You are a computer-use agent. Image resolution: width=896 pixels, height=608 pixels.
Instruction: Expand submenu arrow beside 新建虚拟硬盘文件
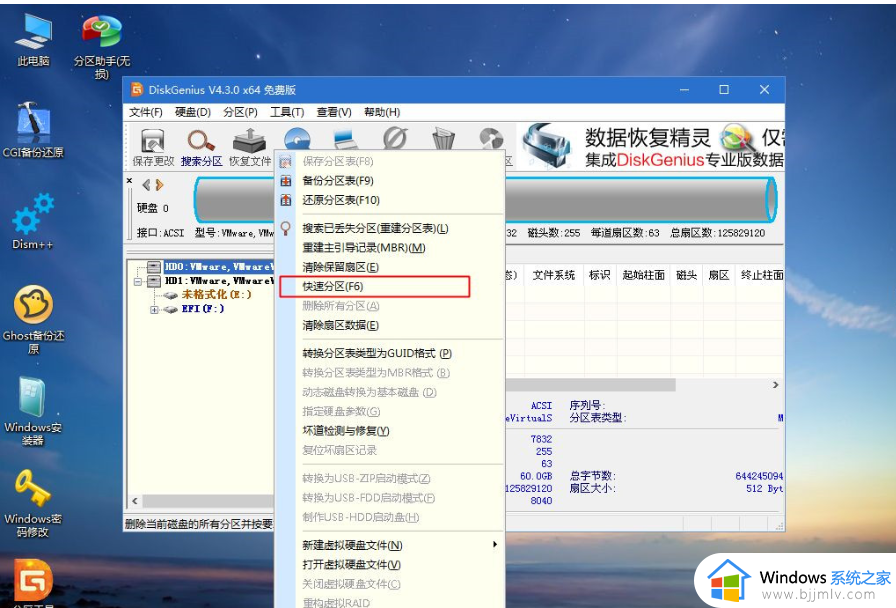click(x=495, y=545)
